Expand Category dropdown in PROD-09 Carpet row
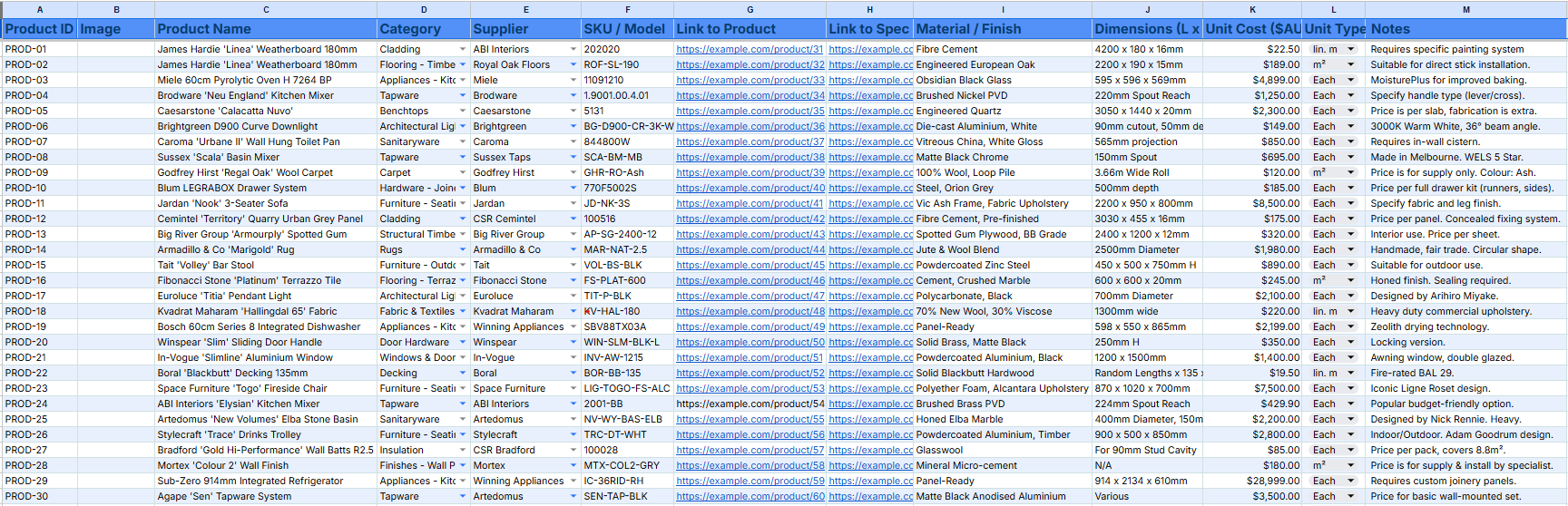Screen dimensions: 1568x506 coord(463,173)
